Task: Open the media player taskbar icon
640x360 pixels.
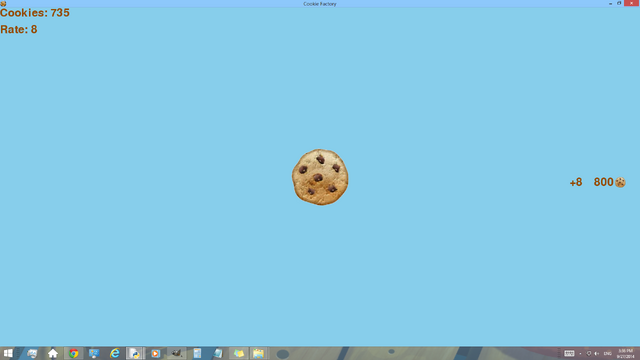Action: pos(156,353)
